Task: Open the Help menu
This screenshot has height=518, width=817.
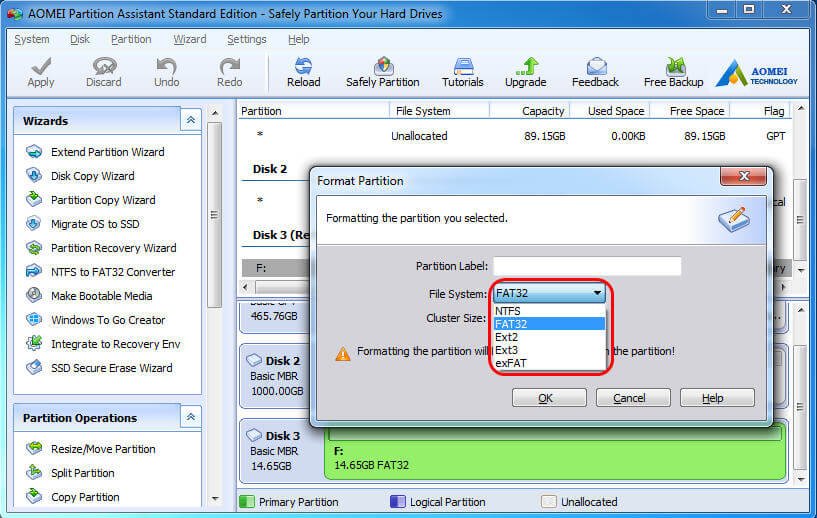Action: tap(299, 39)
